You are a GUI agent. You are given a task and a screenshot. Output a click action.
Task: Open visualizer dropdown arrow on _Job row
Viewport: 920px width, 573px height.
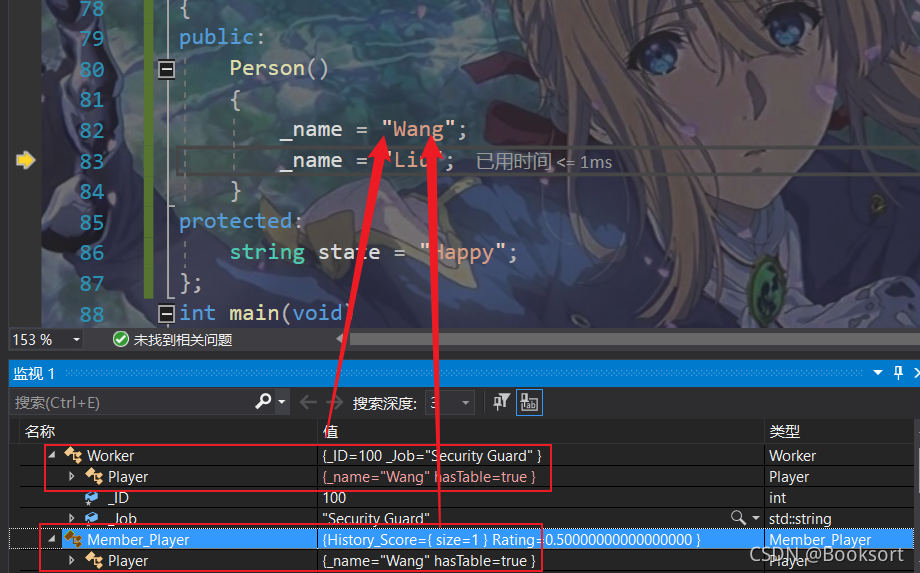click(x=756, y=518)
